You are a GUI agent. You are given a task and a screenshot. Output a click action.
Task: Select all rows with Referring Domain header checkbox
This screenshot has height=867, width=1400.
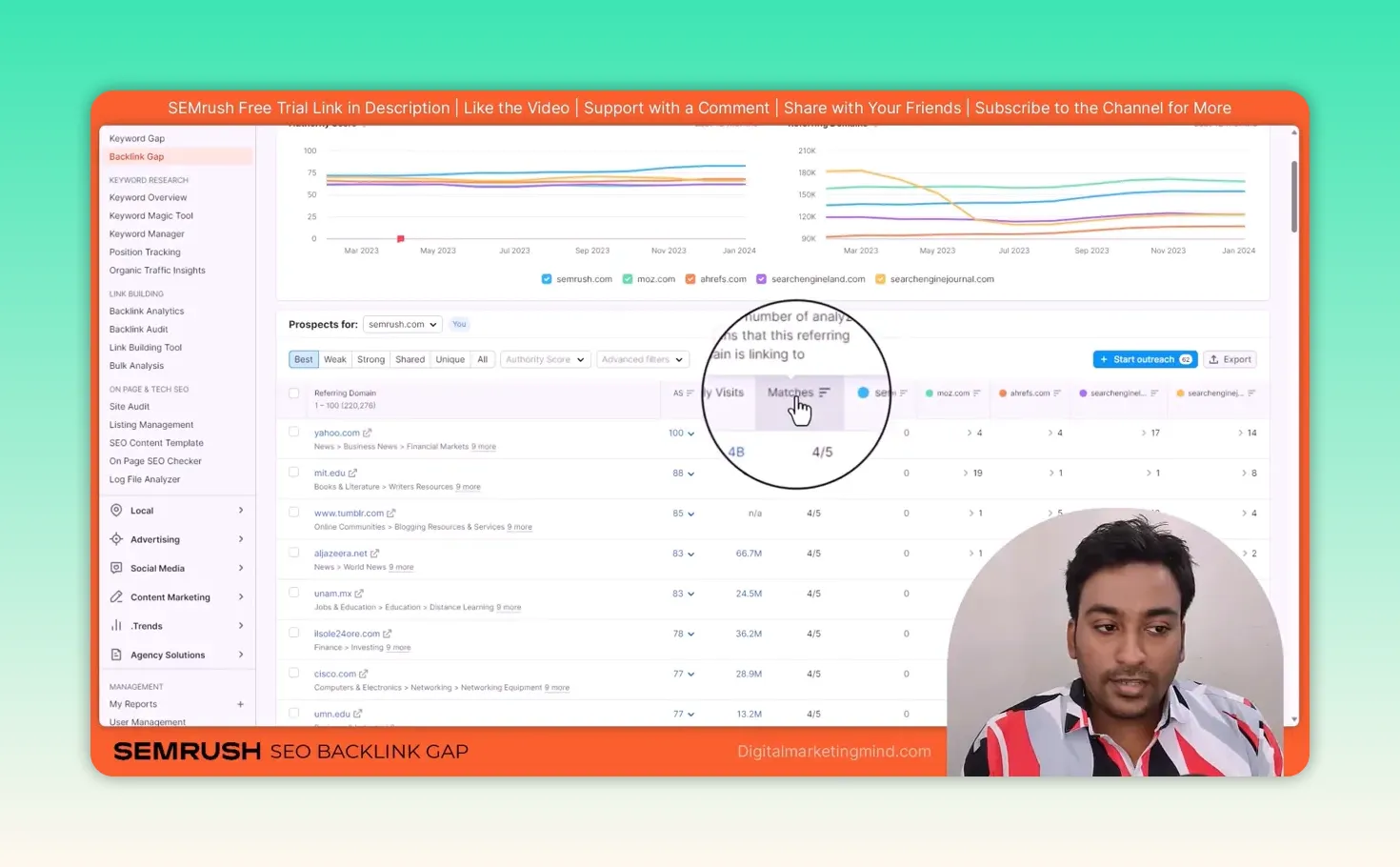tap(293, 393)
